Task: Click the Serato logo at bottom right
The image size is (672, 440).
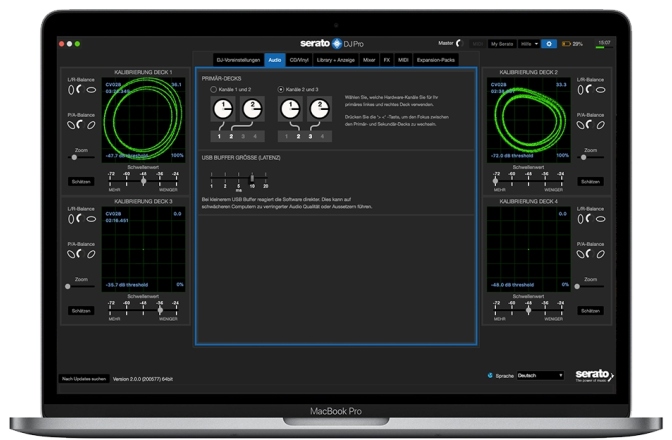Action: [x=594, y=375]
